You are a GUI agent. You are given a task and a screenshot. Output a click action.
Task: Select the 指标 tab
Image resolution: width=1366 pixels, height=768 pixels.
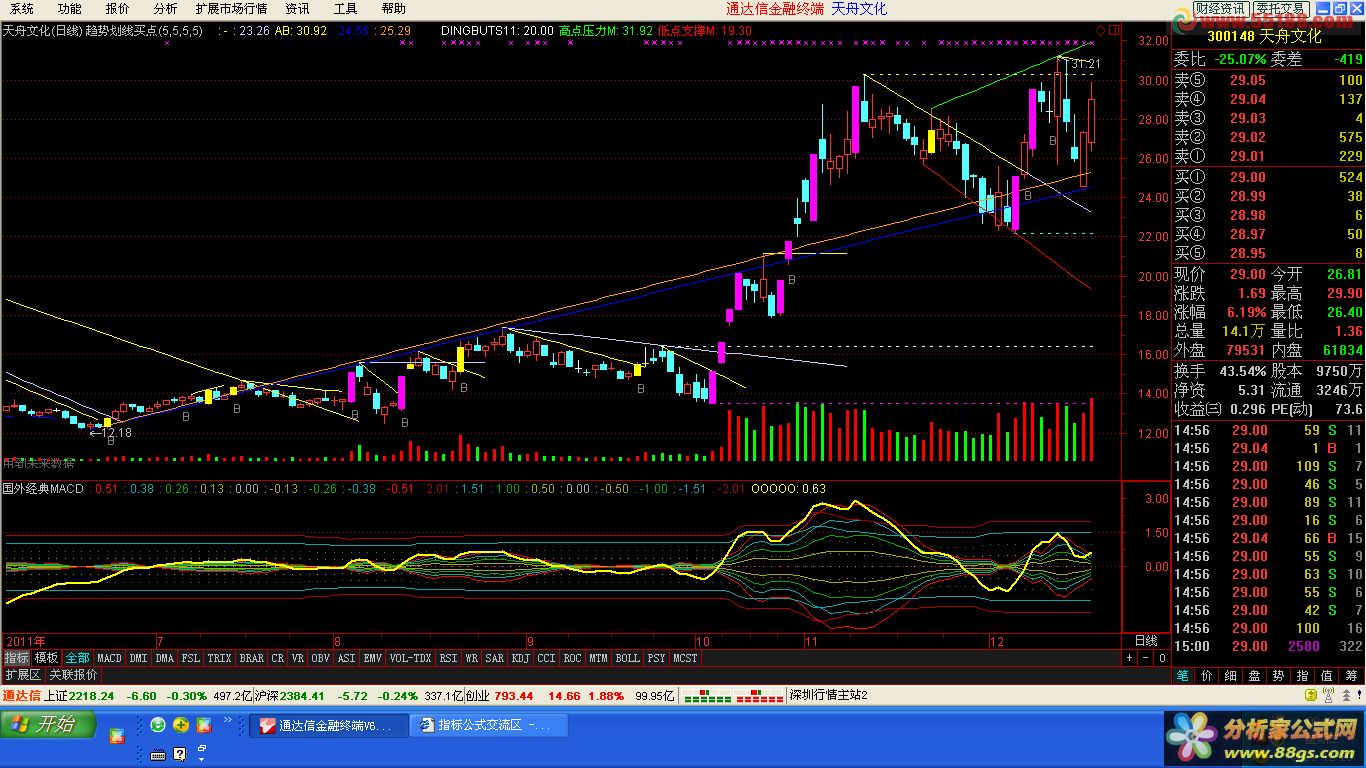(x=16, y=658)
